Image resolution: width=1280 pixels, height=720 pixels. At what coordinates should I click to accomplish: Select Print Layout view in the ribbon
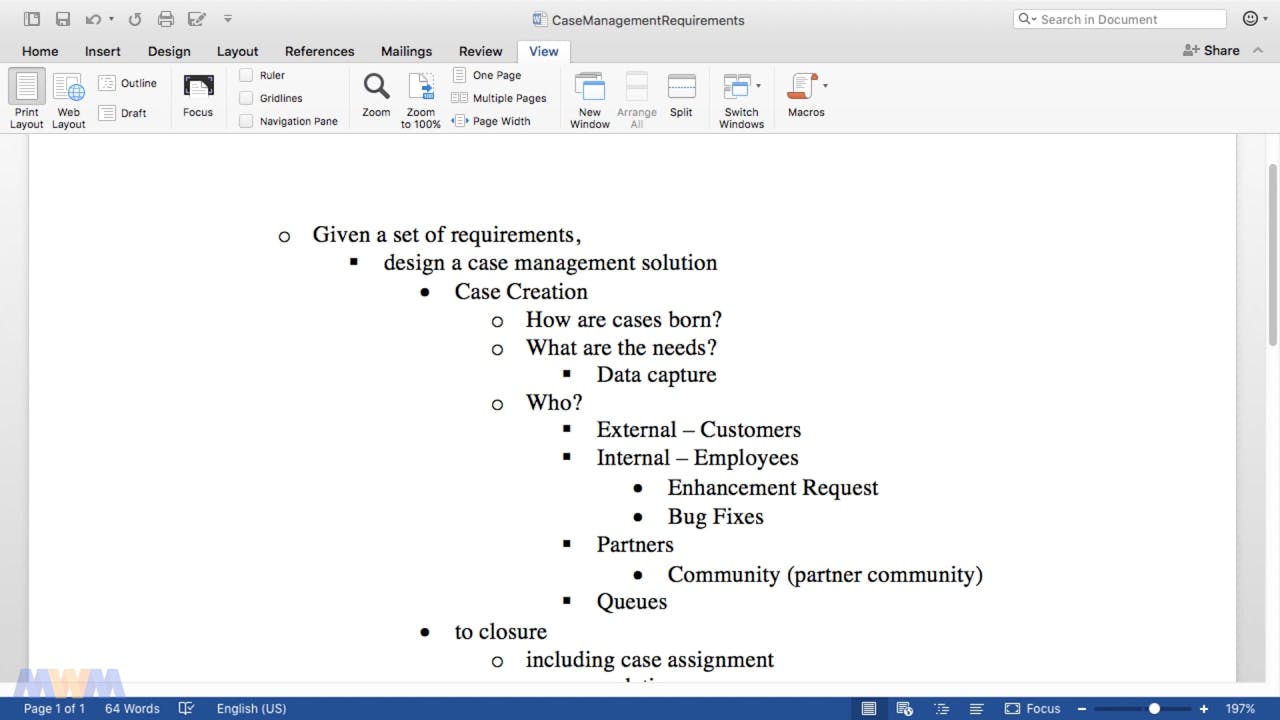27,99
